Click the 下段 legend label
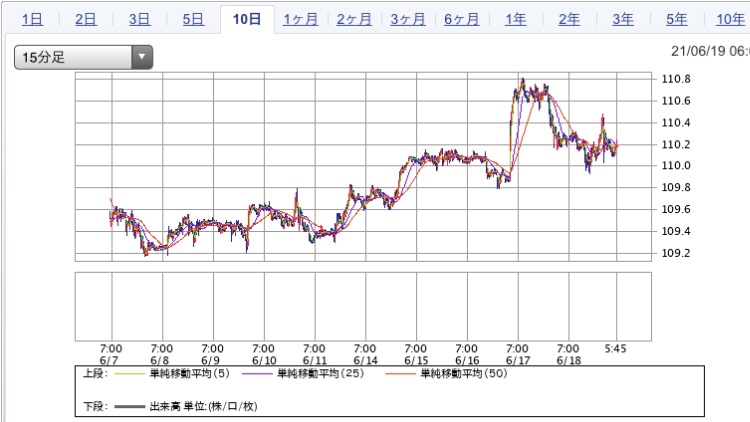750x422 pixels. pyautogui.click(x=96, y=406)
